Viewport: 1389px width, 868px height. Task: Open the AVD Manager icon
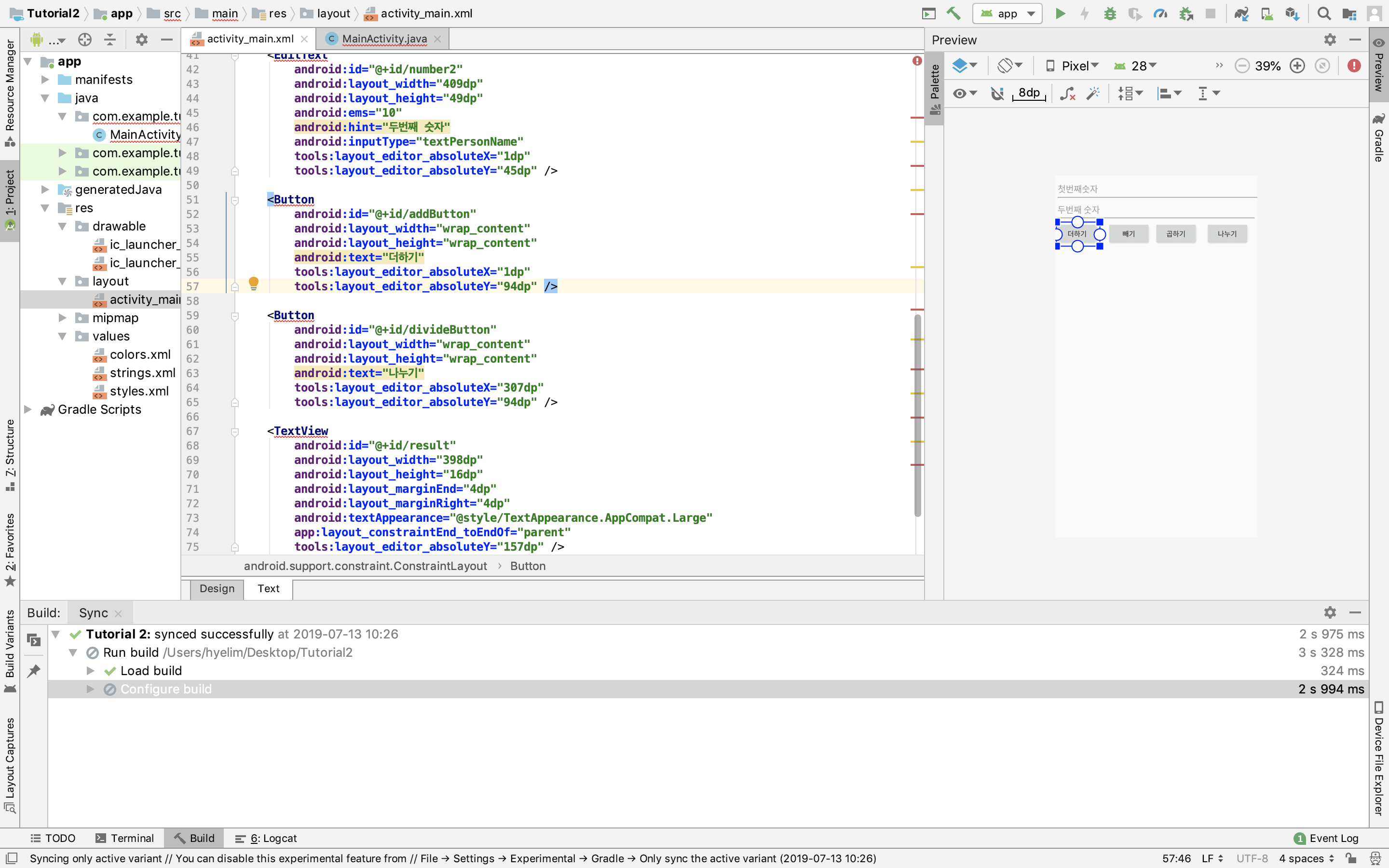tap(1267, 14)
